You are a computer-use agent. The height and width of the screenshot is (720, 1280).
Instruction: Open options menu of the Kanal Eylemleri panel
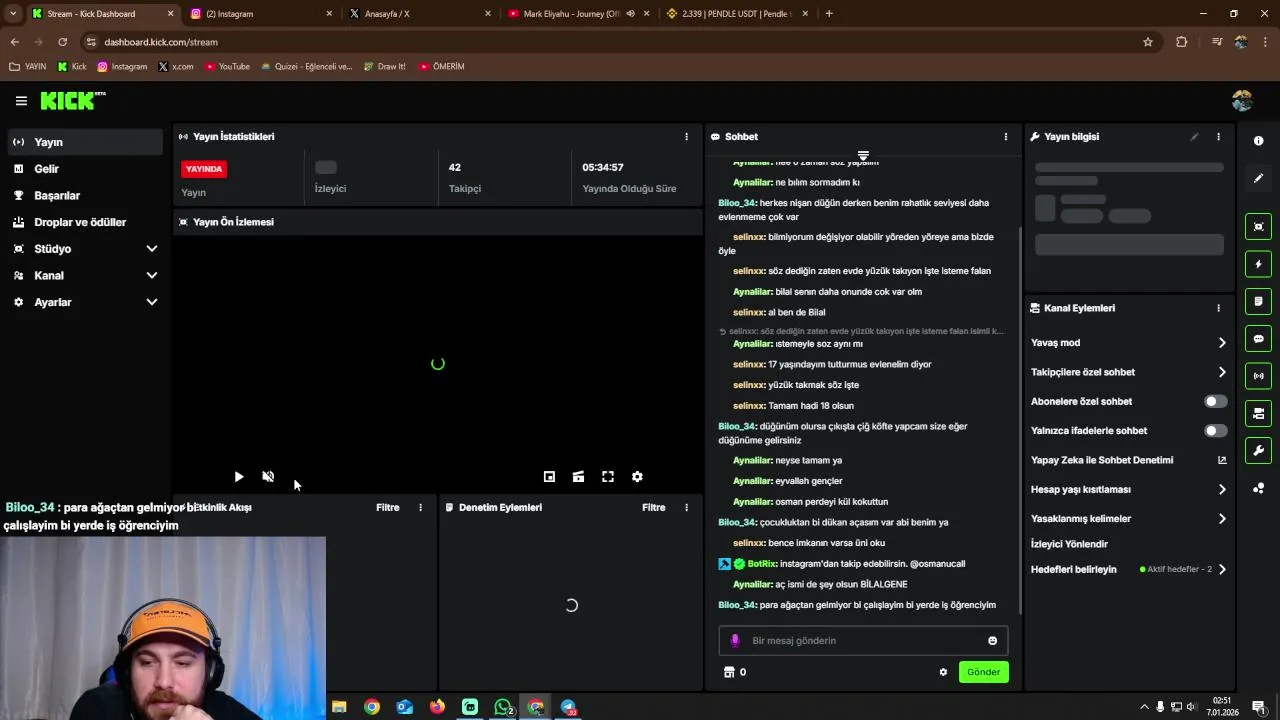pyautogui.click(x=1218, y=308)
